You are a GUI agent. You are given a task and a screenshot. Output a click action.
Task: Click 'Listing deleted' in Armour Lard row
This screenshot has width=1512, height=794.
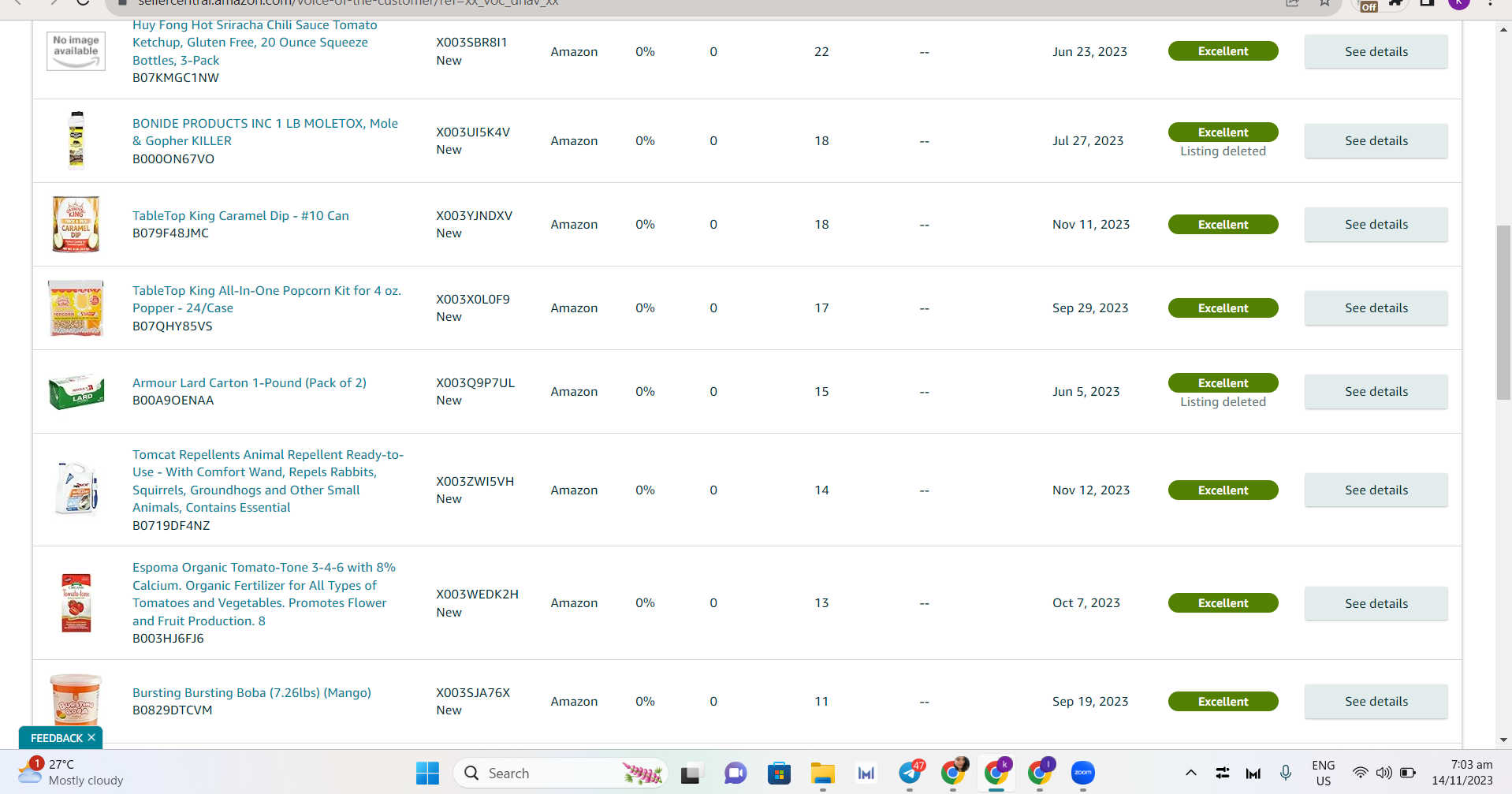1223,401
